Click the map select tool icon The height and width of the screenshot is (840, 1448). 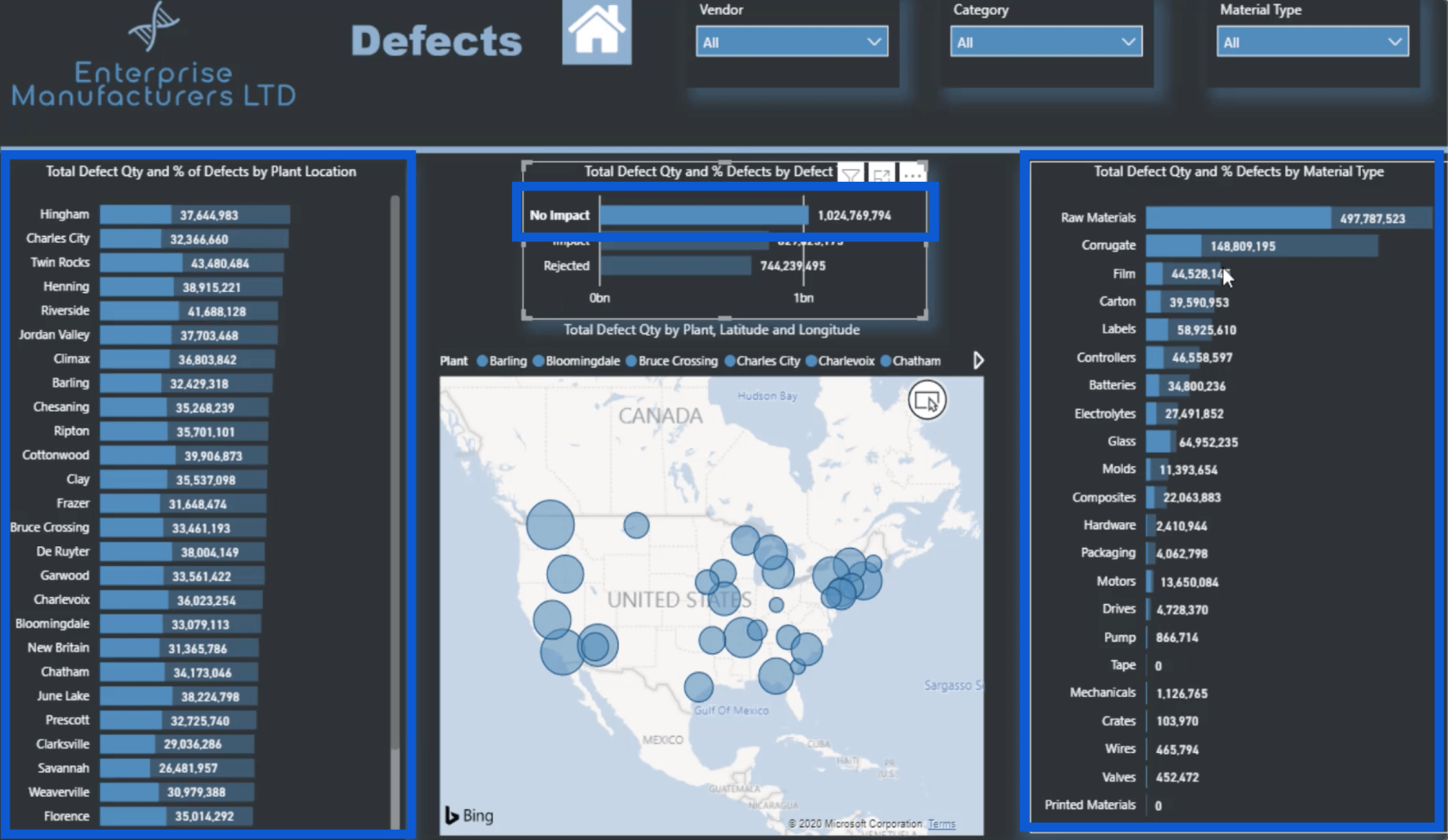click(927, 401)
